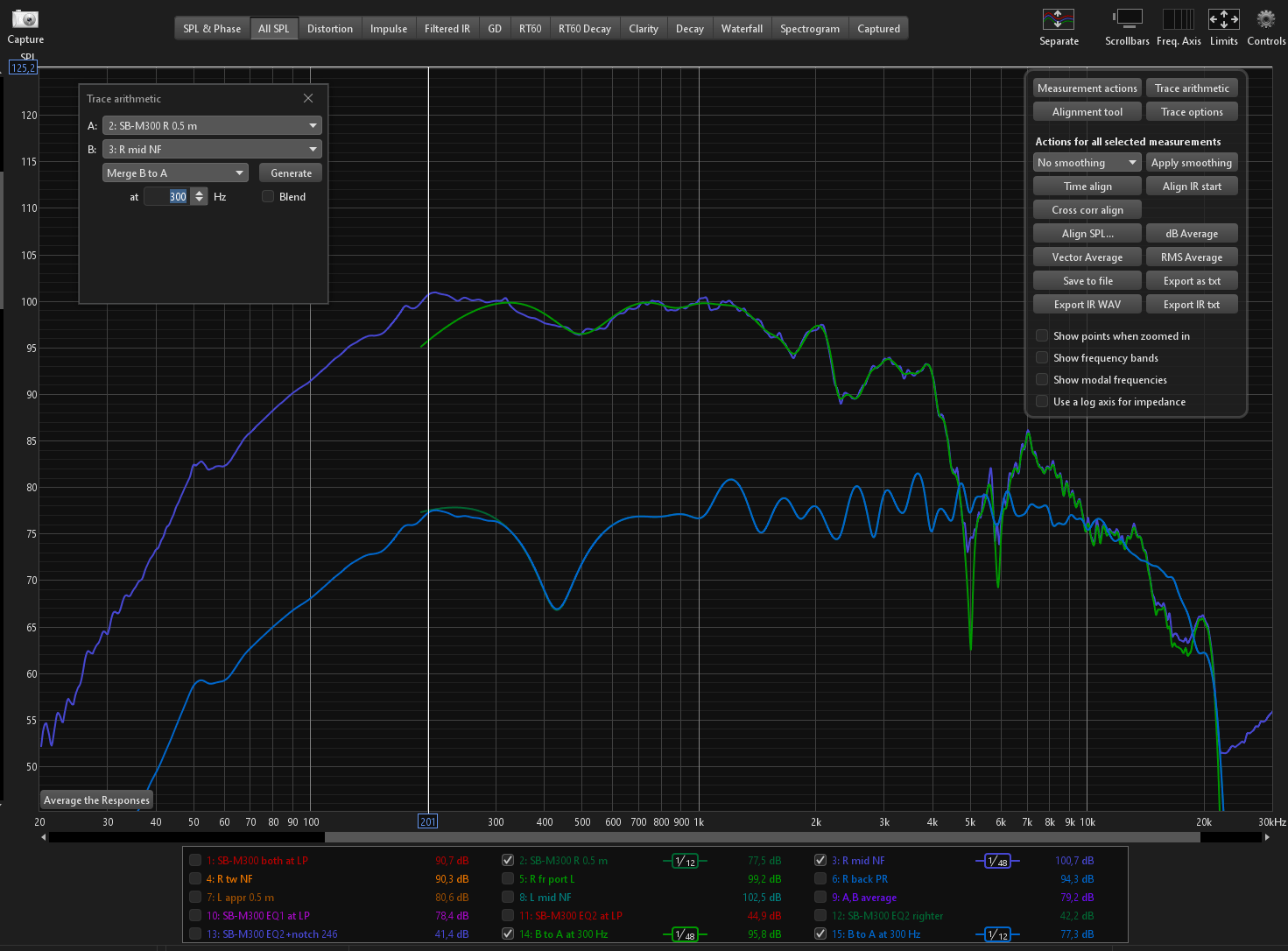Click the 1/48 smoothing indicator for R mid NF
Screen dimensions: 1288x951
click(x=997, y=861)
